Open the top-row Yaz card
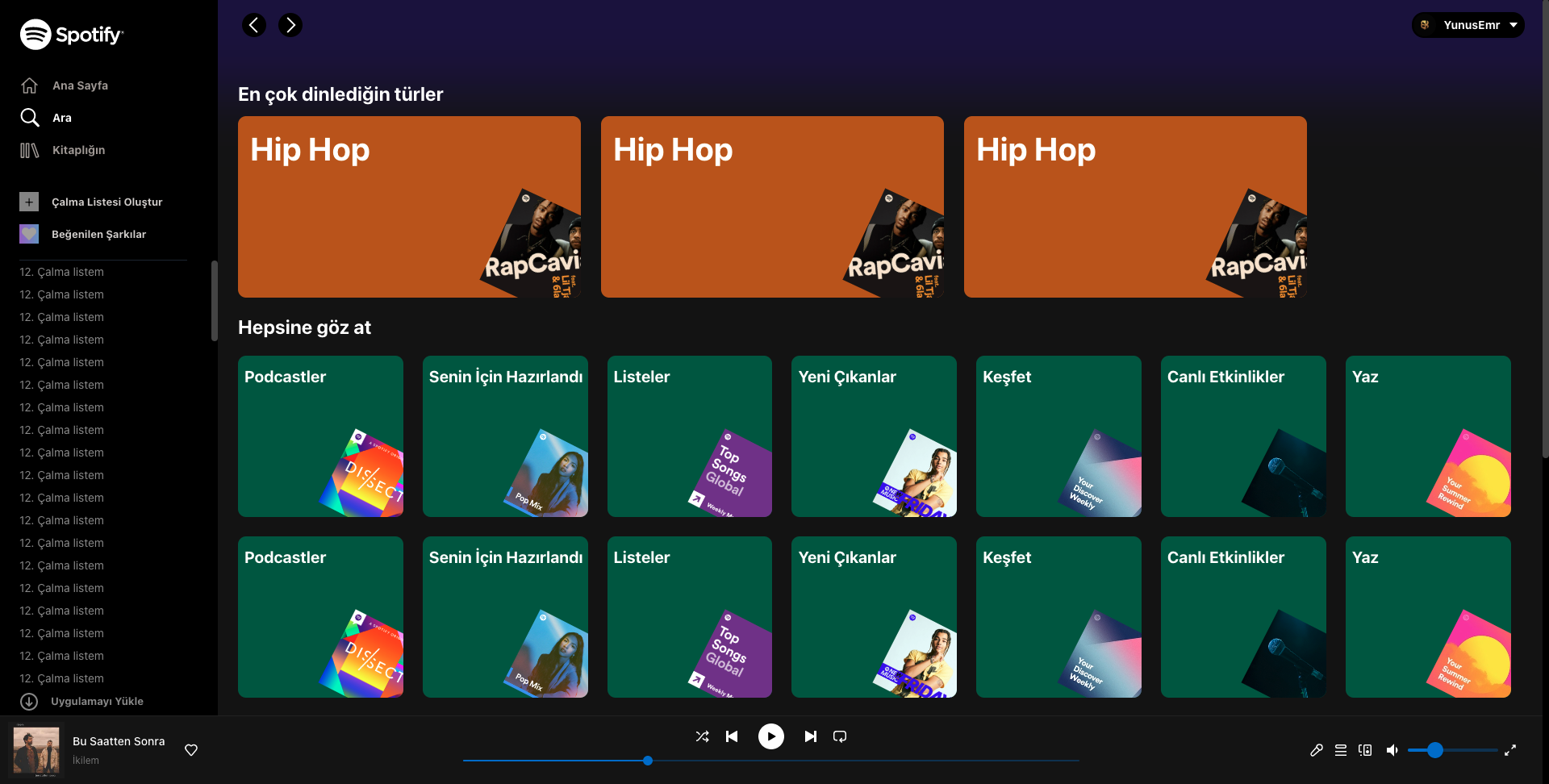 point(1428,436)
